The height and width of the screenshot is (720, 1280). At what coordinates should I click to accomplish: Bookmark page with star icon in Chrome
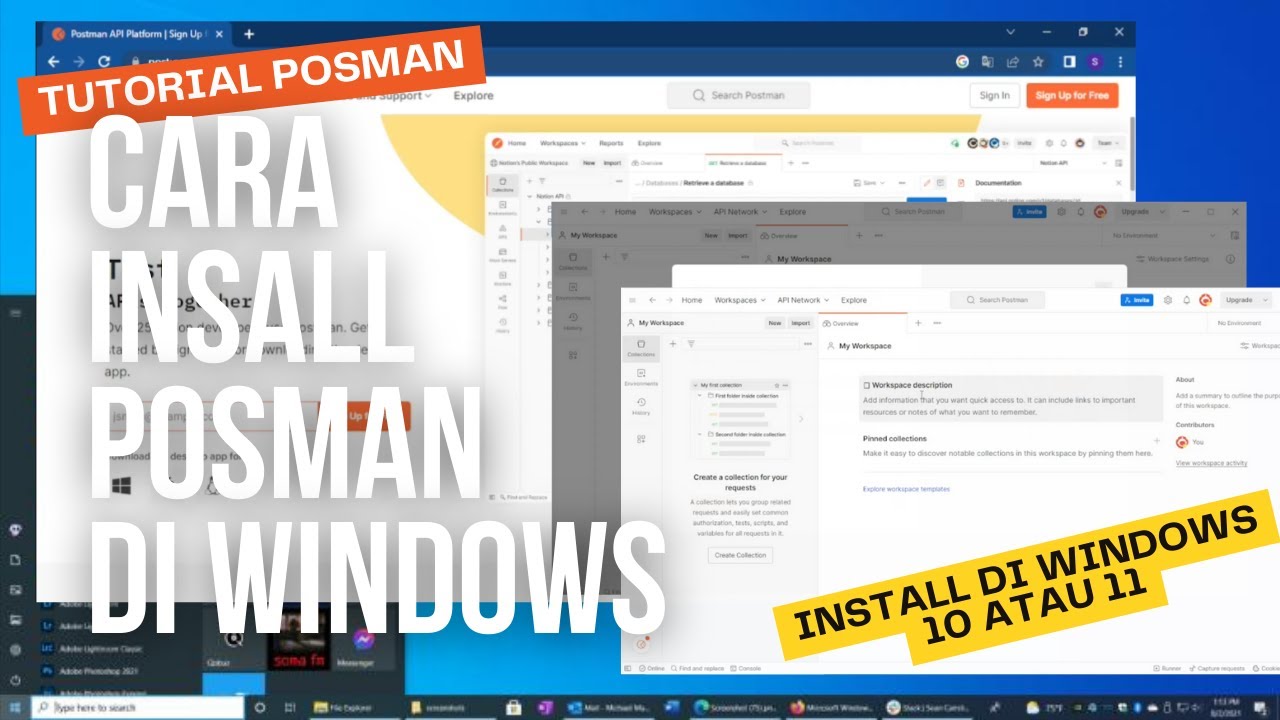[1038, 61]
